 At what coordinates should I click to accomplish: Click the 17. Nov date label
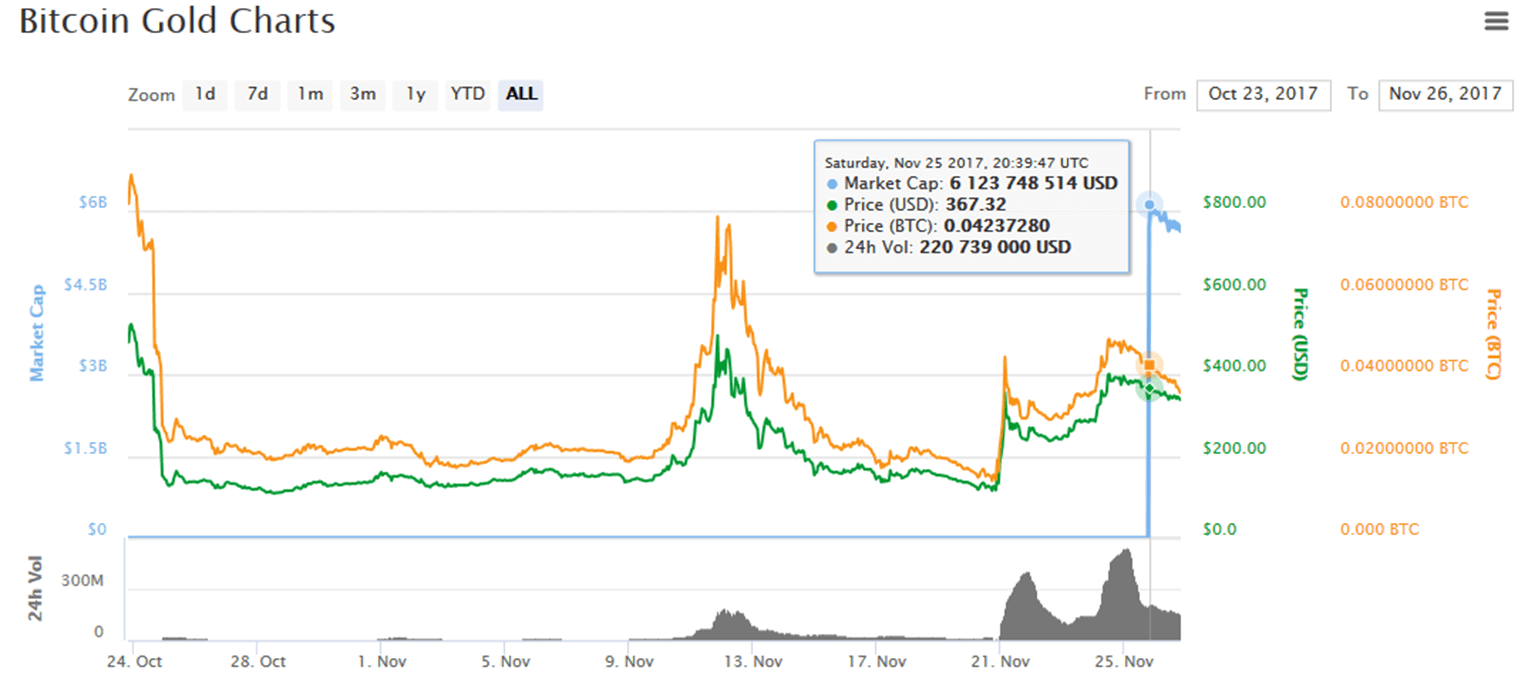(x=875, y=662)
